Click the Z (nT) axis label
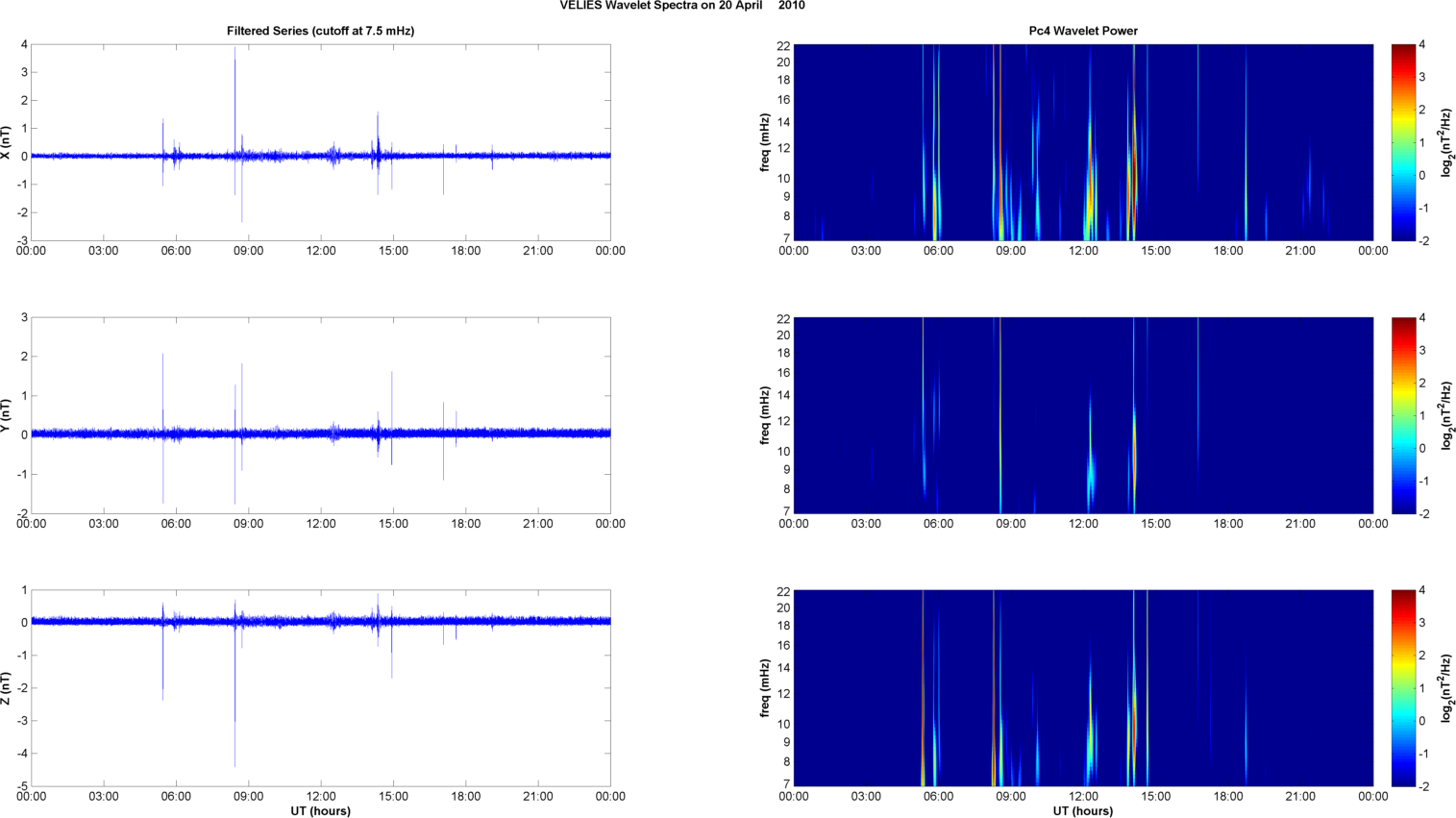Screen dimensions: 1456x818 click(7, 688)
